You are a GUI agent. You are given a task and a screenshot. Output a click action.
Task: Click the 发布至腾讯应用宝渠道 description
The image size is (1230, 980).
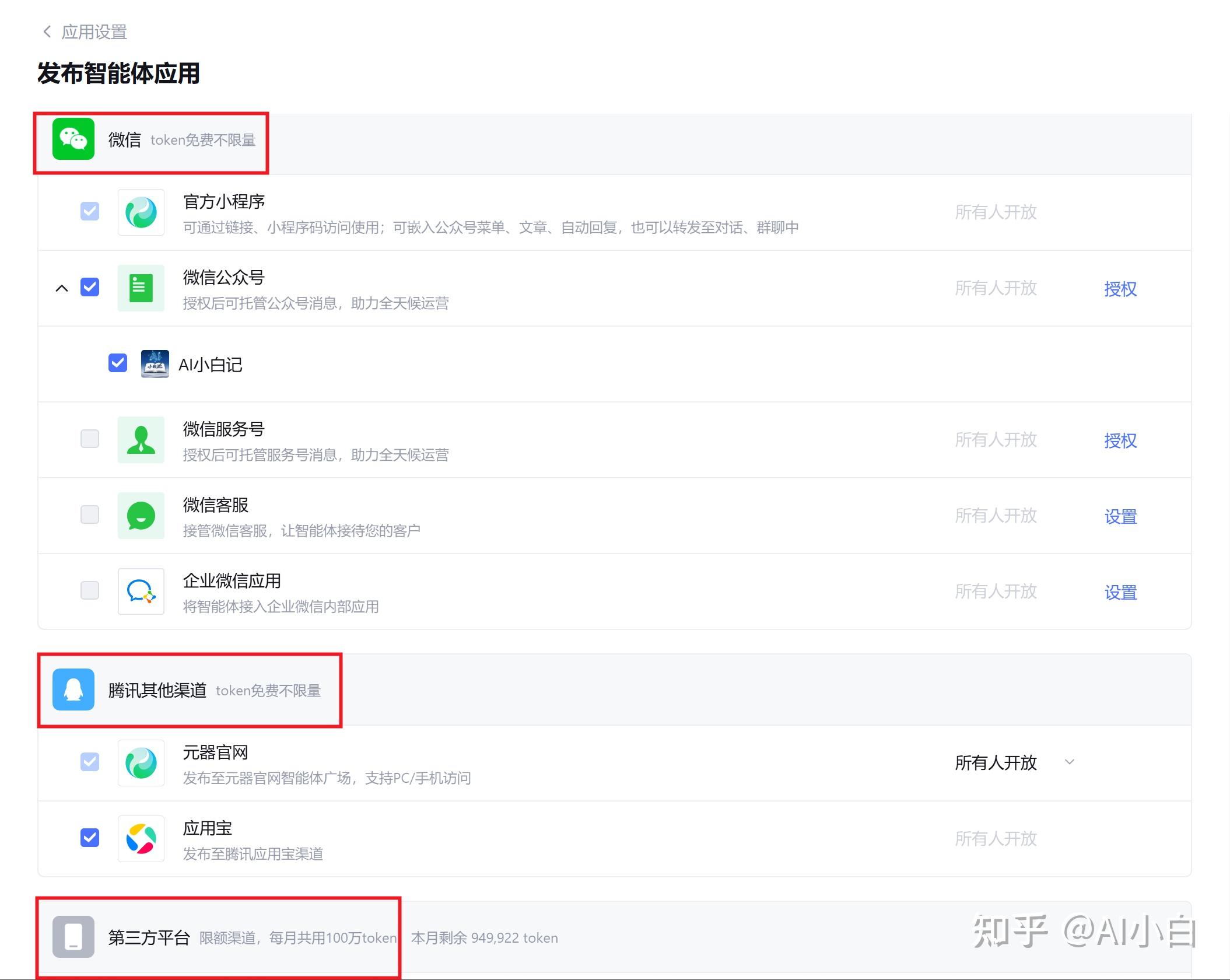click(253, 854)
